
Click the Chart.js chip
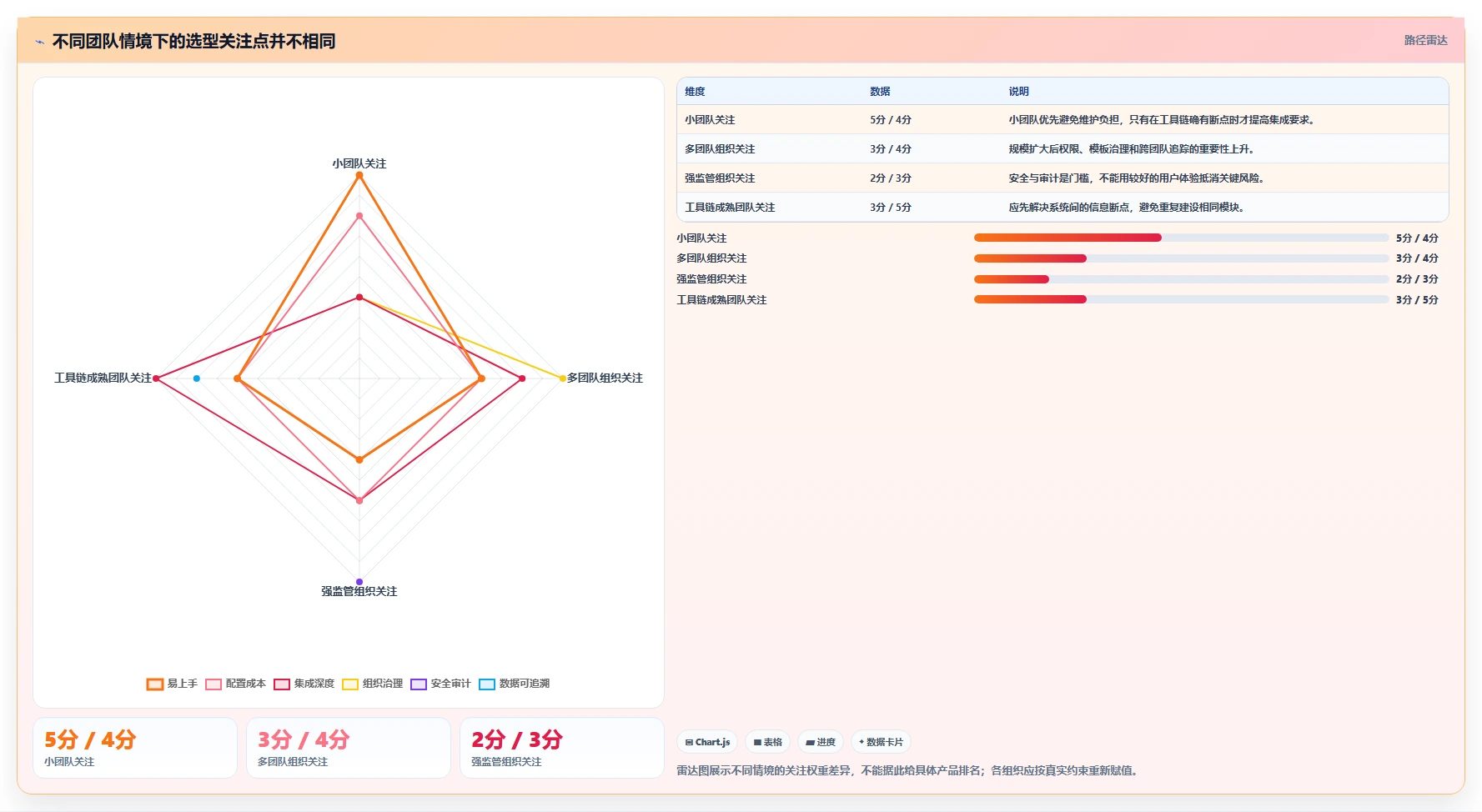click(707, 742)
